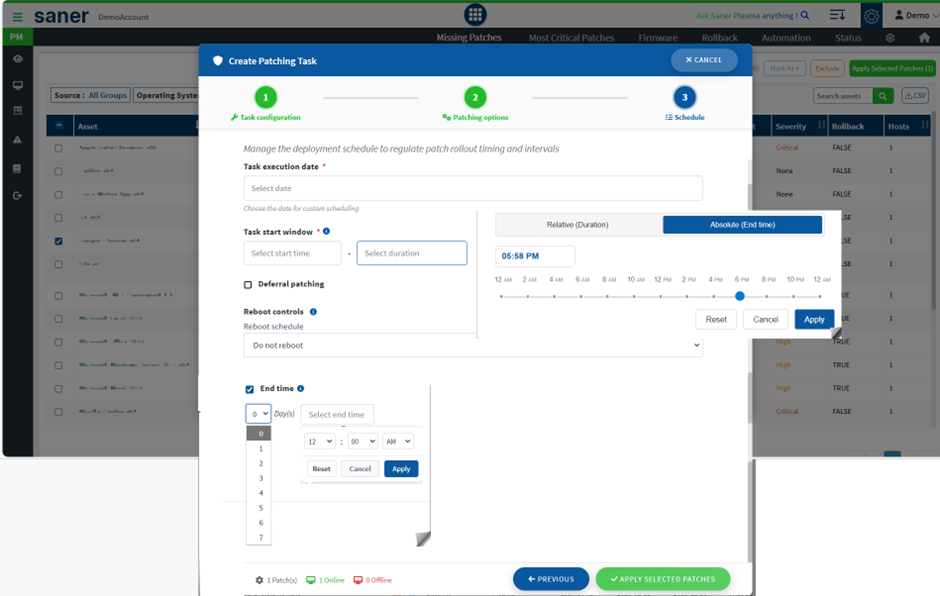The image size is (940, 596).
Task: Click the home icon in navigation bar
Action: (924, 38)
